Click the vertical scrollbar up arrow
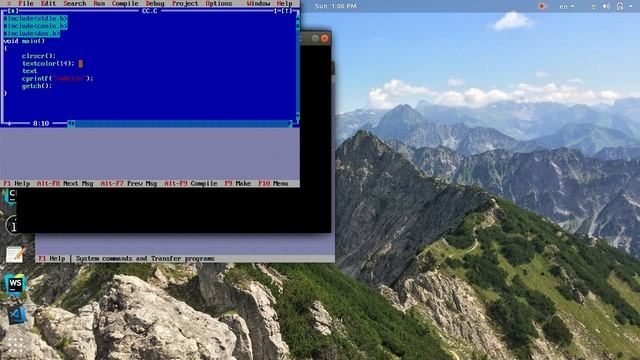The width and height of the screenshot is (640, 360). pyautogui.click(x=298, y=18)
